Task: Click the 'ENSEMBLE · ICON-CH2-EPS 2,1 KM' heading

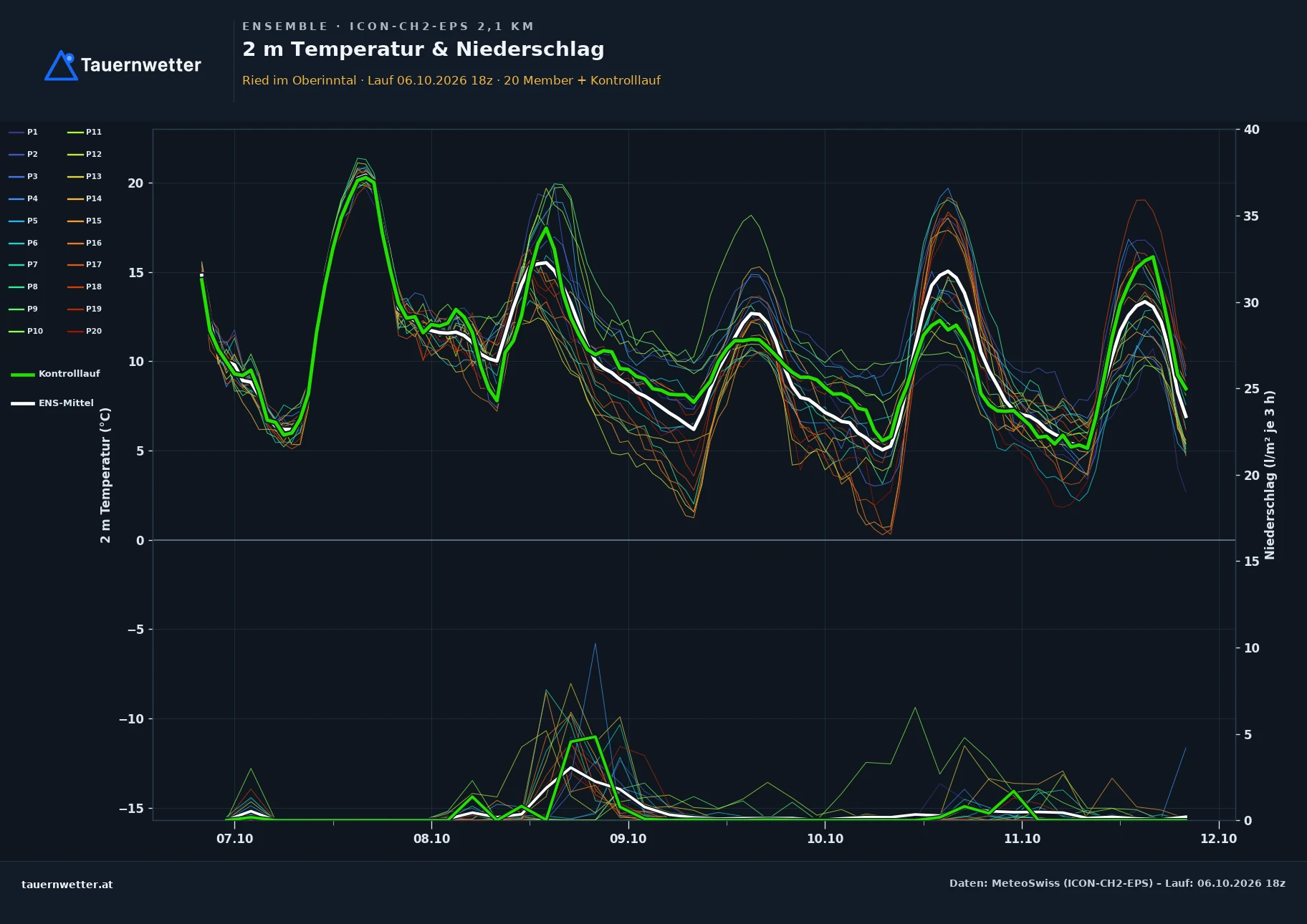Action: click(388, 27)
